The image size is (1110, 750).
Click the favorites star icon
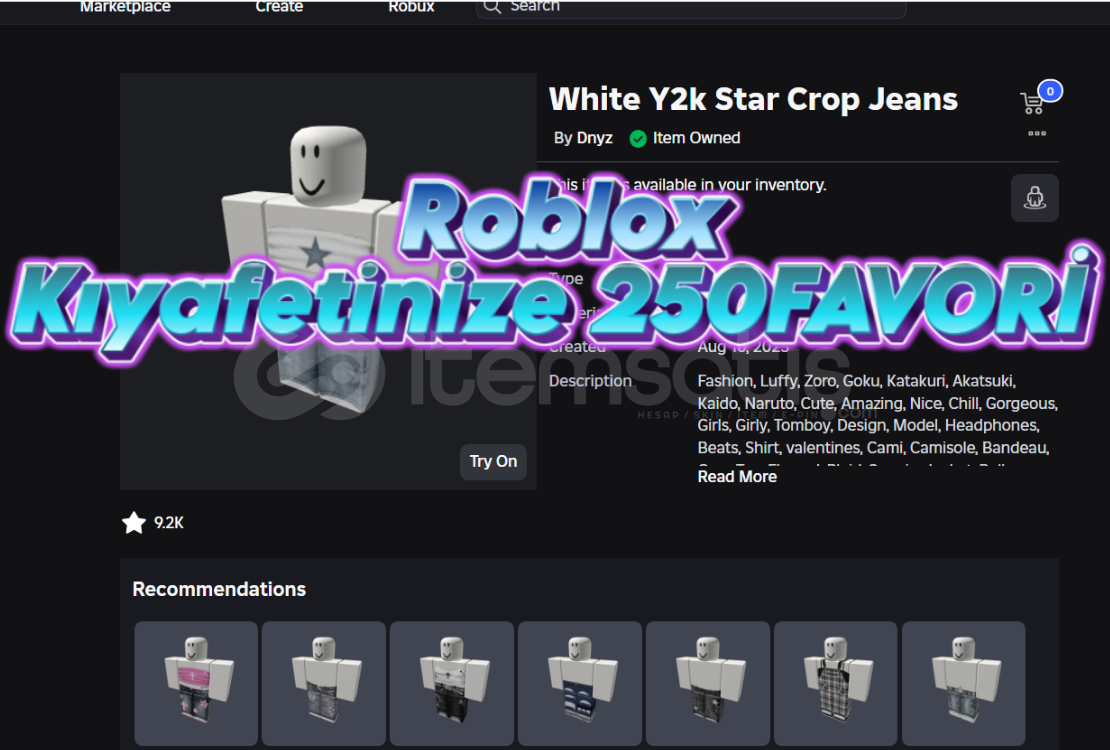[133, 523]
